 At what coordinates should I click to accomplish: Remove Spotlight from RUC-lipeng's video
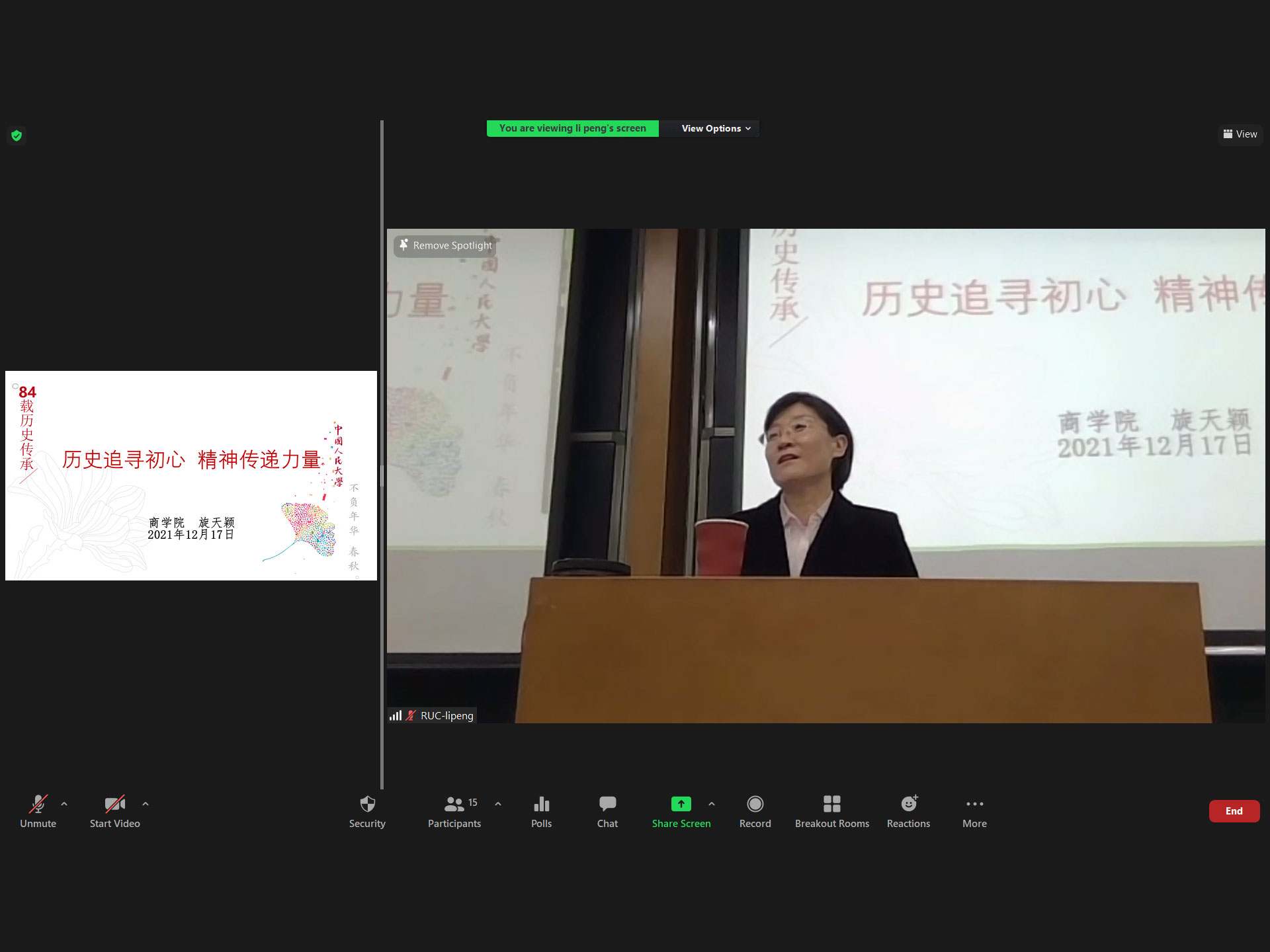click(x=444, y=245)
